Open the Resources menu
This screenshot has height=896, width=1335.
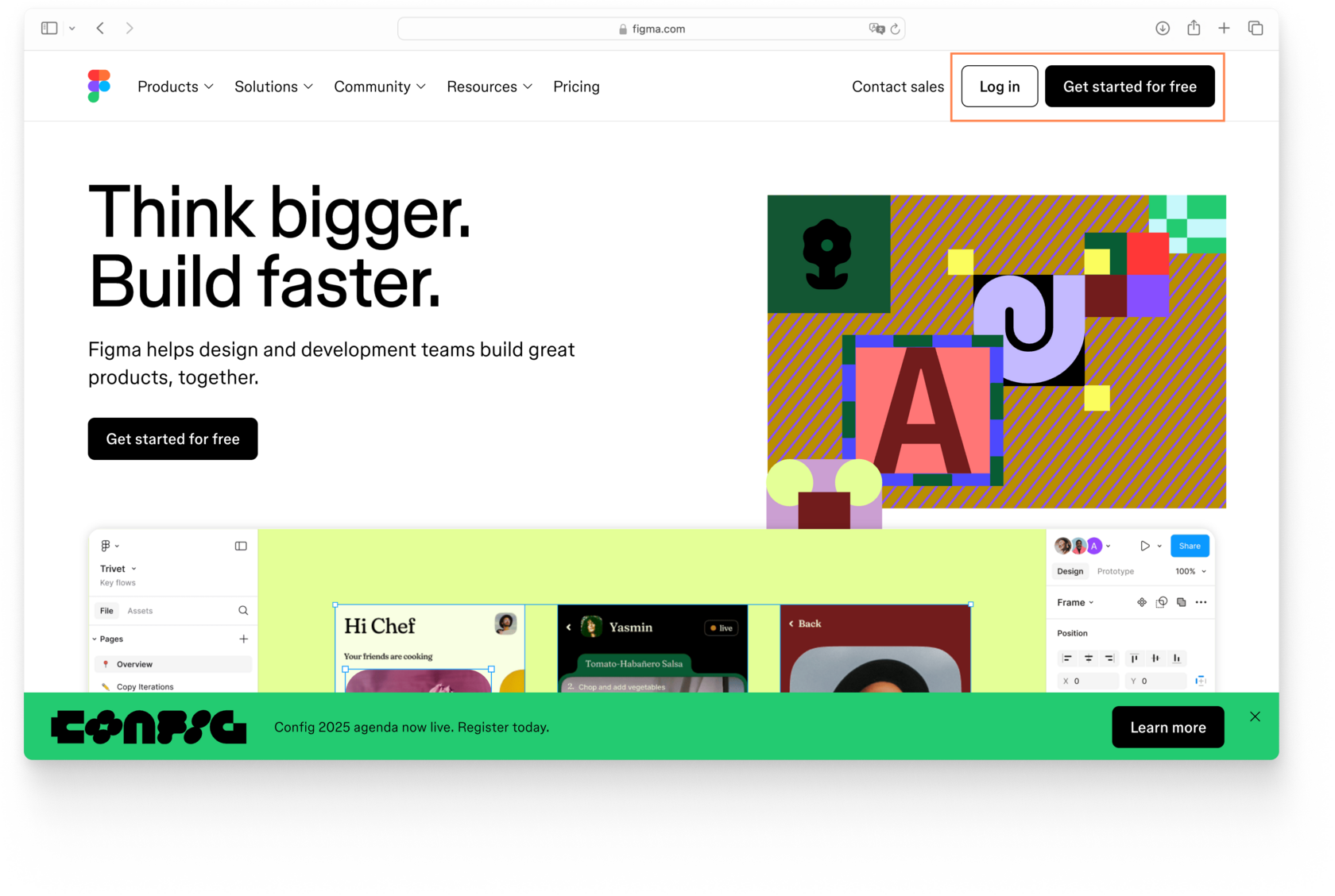coord(489,87)
